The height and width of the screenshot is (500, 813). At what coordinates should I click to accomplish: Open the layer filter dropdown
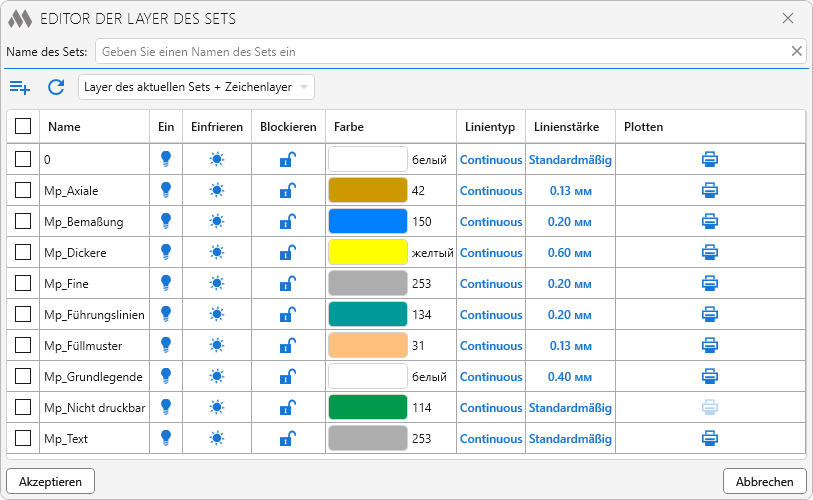tap(196, 87)
